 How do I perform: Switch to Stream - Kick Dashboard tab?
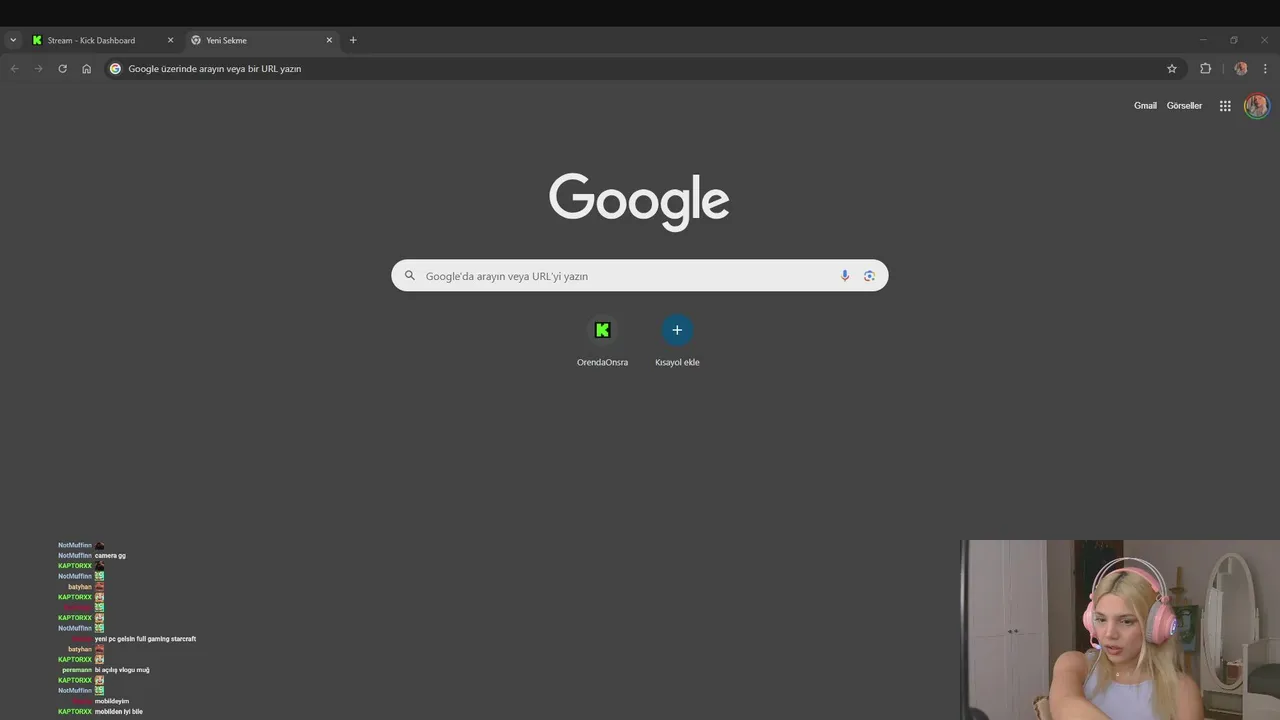click(x=103, y=40)
